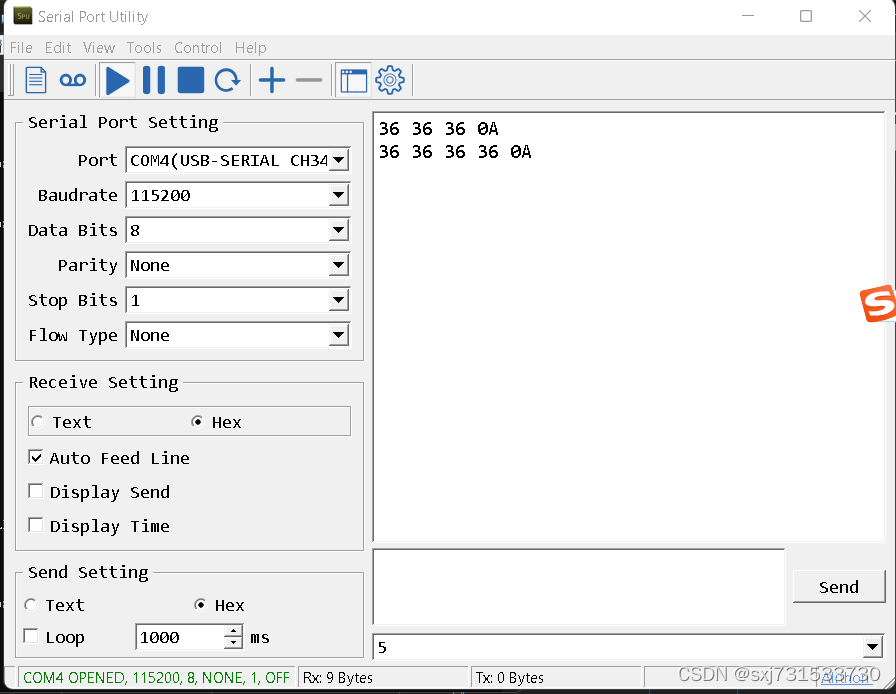Expand the Port dropdown

[339, 160]
